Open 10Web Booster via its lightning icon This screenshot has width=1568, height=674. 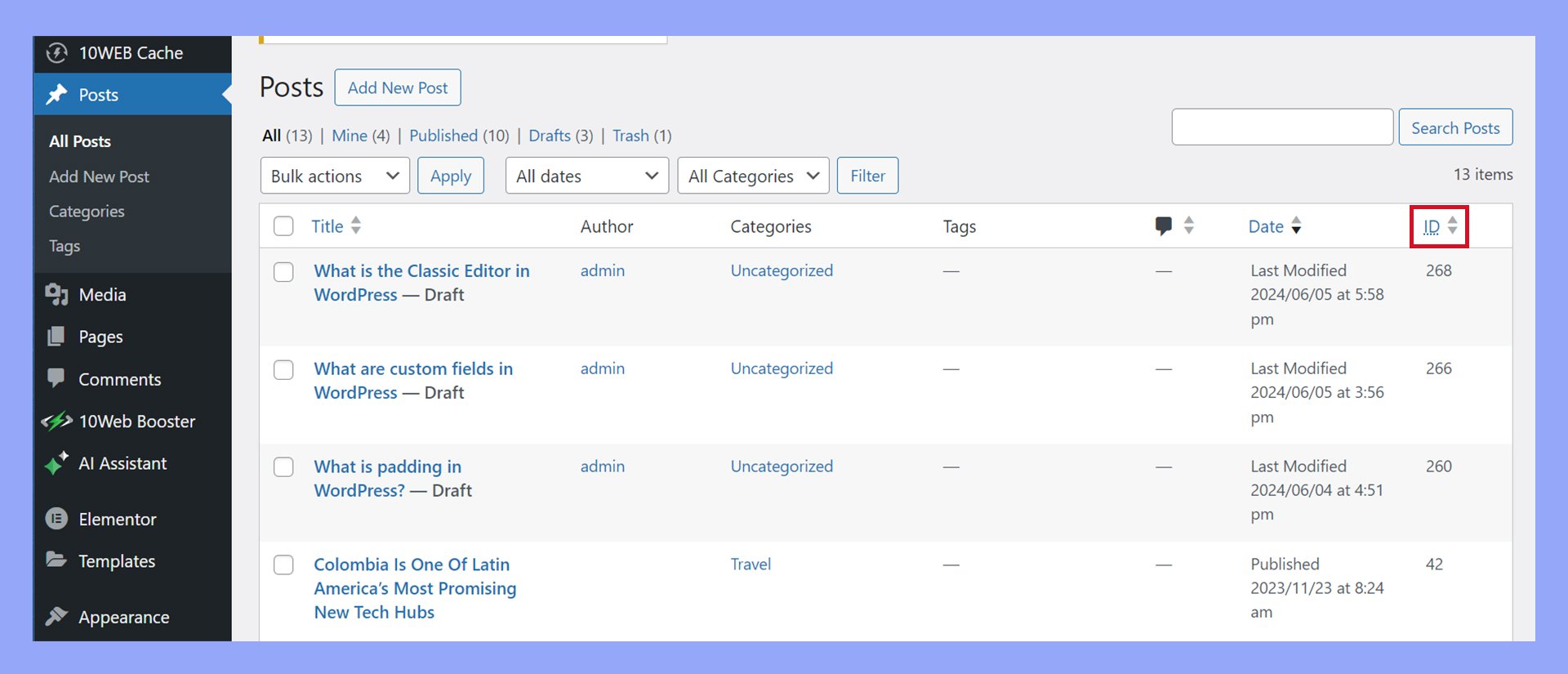(x=56, y=422)
